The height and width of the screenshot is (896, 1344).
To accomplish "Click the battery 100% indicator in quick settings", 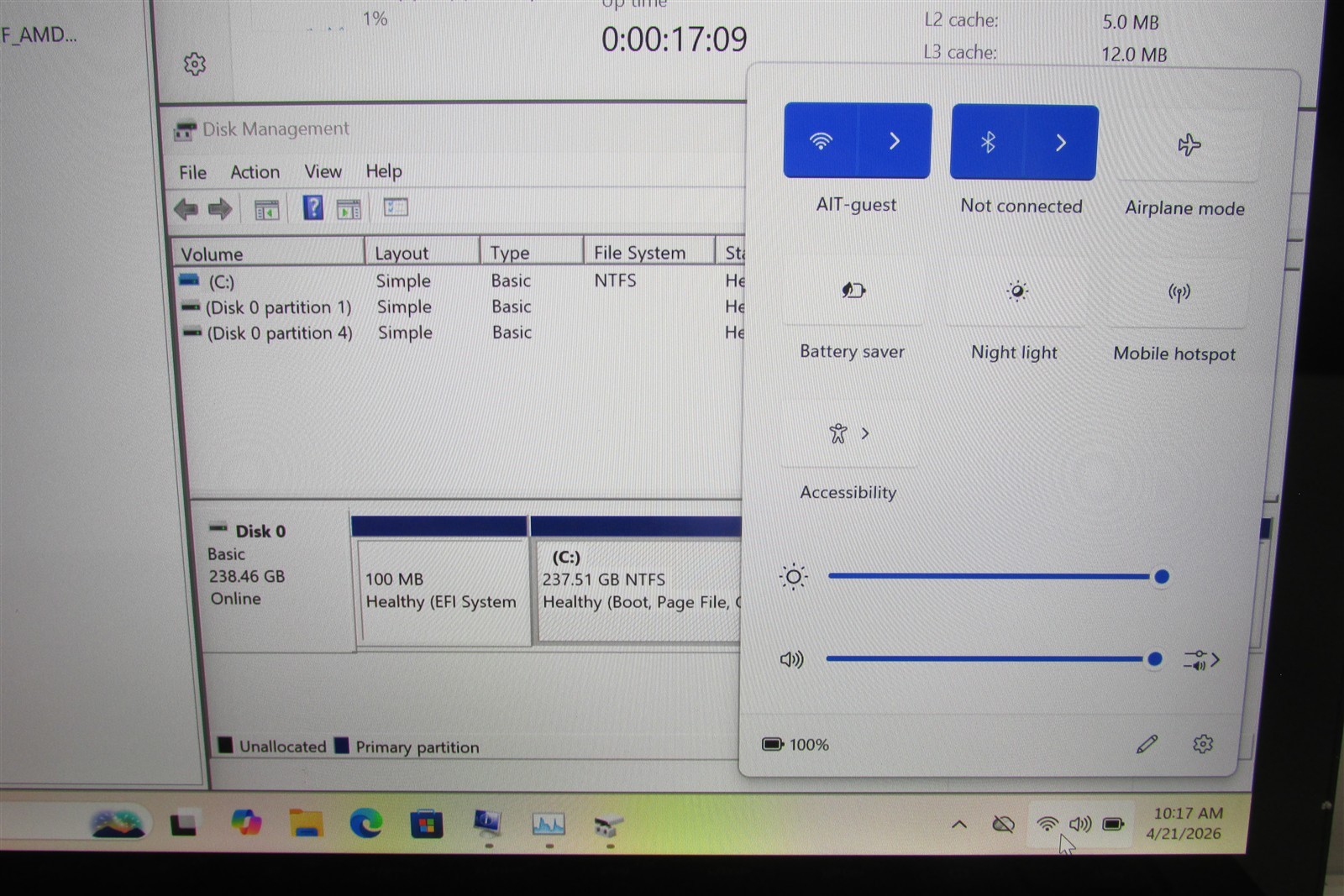I will click(x=795, y=744).
